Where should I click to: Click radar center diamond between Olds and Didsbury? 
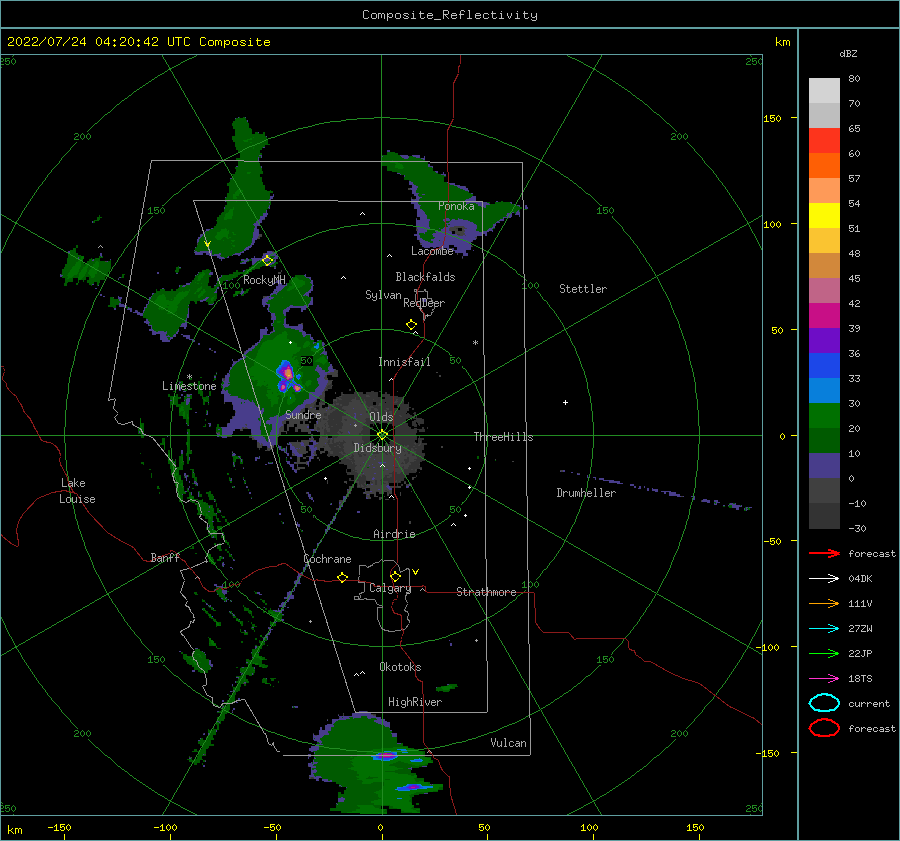(382, 435)
